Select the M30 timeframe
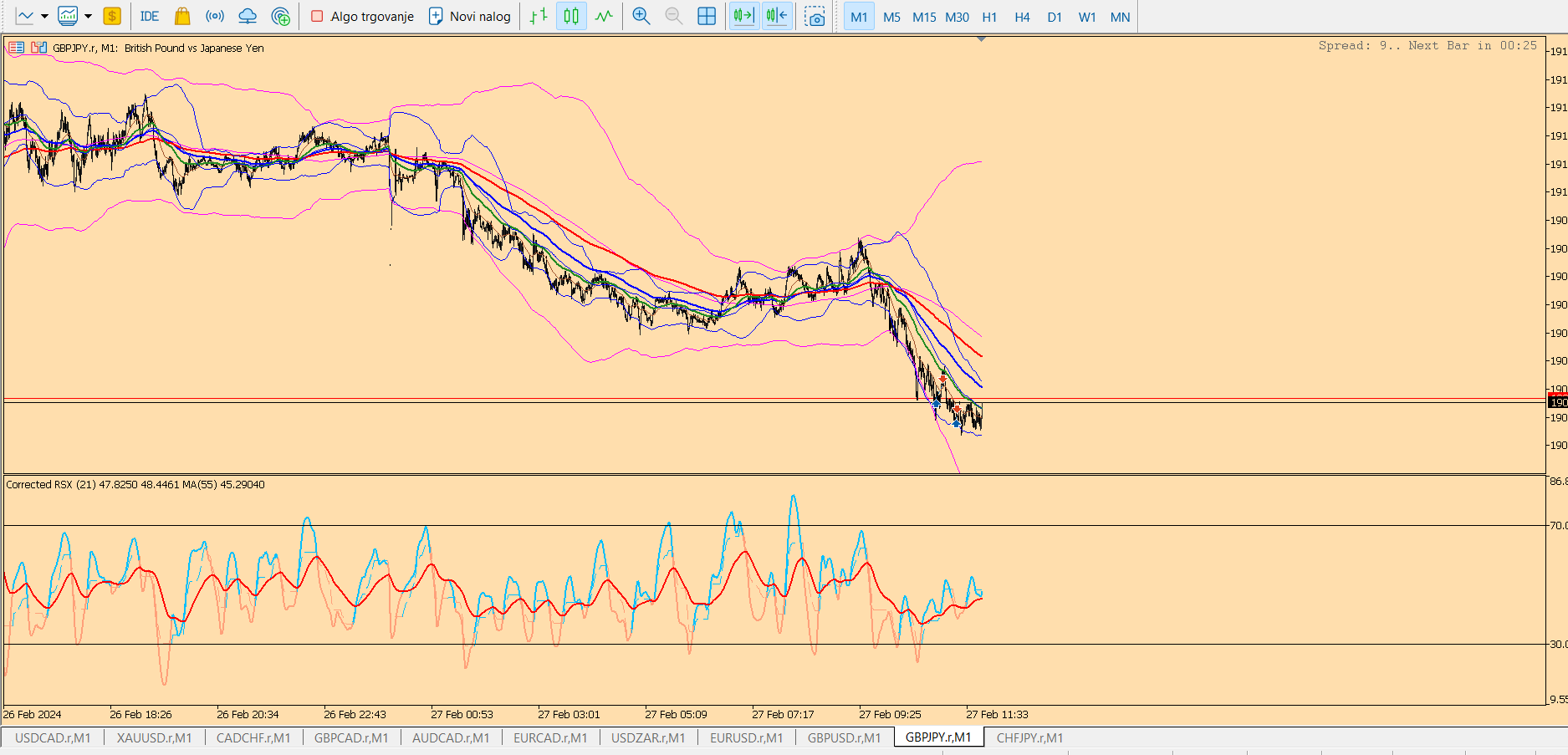 point(957,17)
